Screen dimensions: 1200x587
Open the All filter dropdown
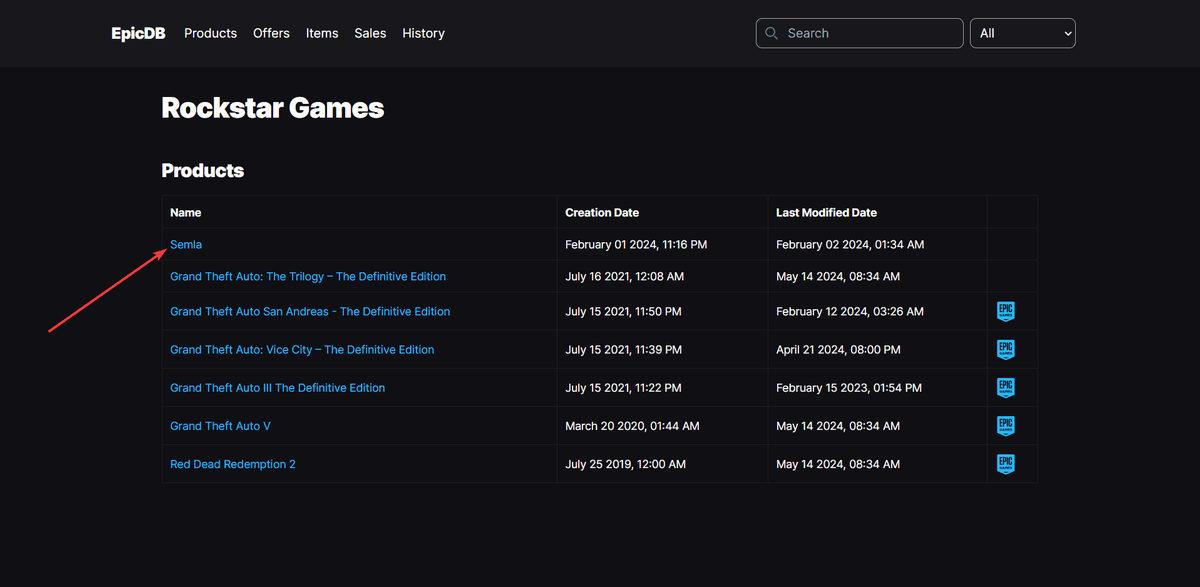click(1022, 33)
